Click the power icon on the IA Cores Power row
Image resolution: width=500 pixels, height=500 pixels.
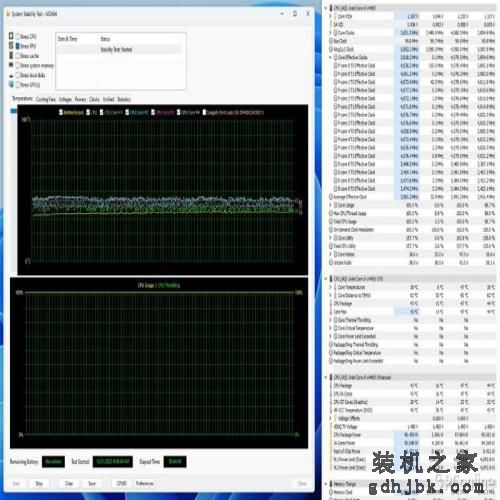(331, 443)
